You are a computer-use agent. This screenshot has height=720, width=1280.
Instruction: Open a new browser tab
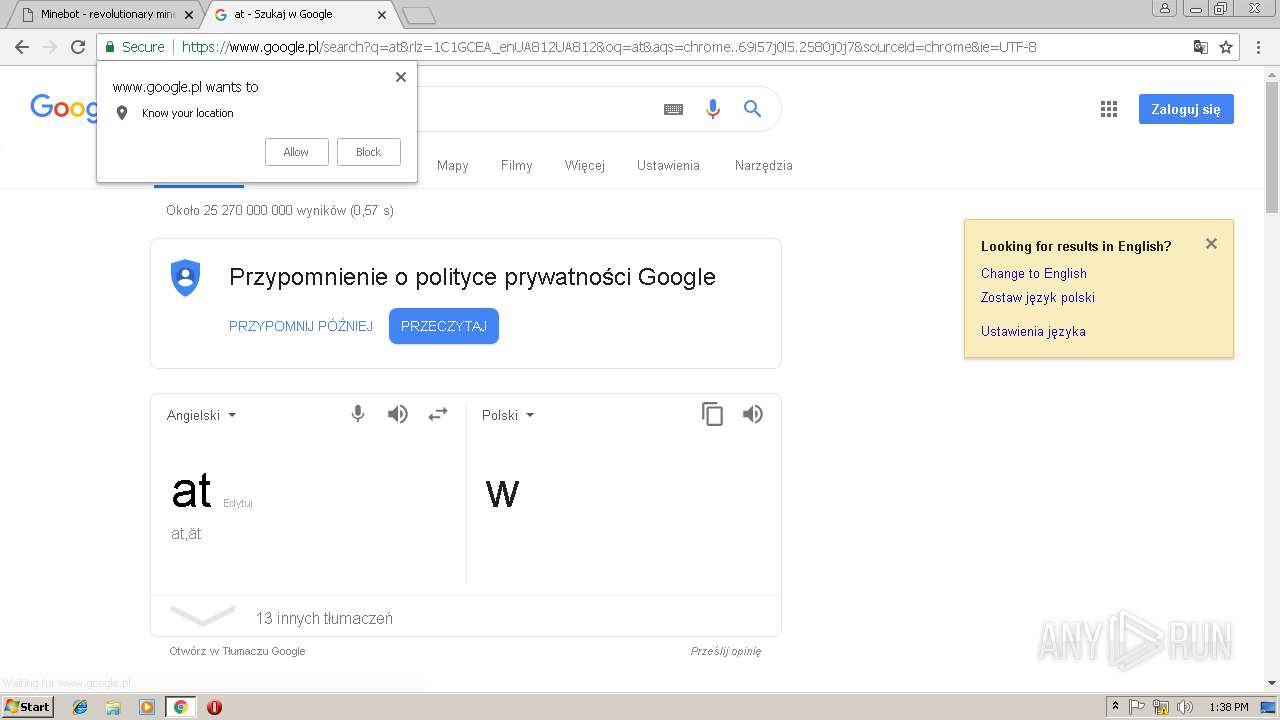[418, 15]
